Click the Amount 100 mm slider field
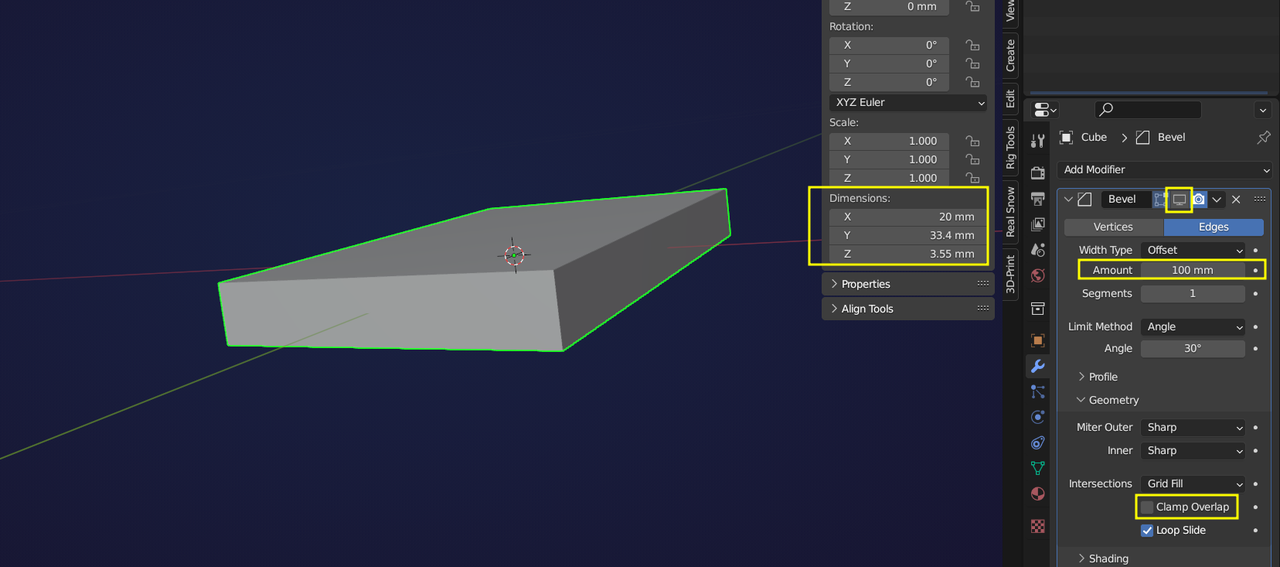Viewport: 1280px width, 567px height. point(1193,270)
